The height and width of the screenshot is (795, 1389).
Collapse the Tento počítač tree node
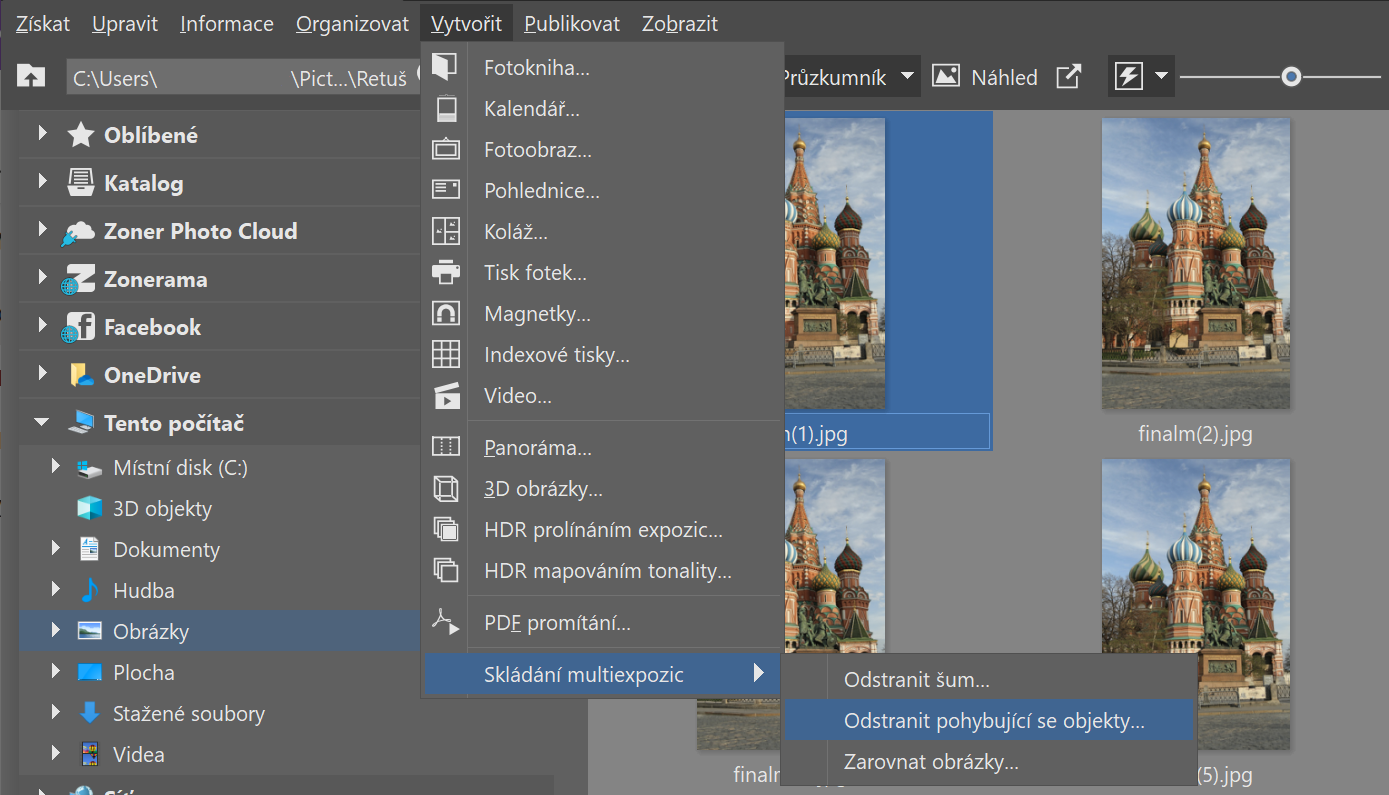point(42,423)
